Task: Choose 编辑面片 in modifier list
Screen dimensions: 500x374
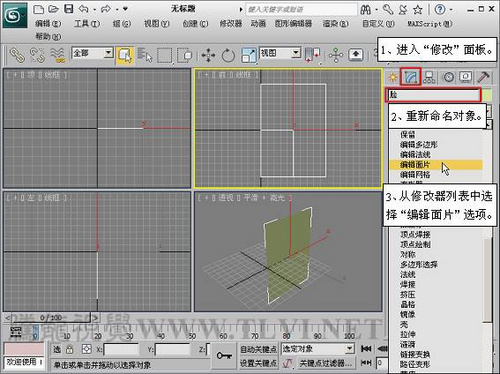Action: pos(436,165)
